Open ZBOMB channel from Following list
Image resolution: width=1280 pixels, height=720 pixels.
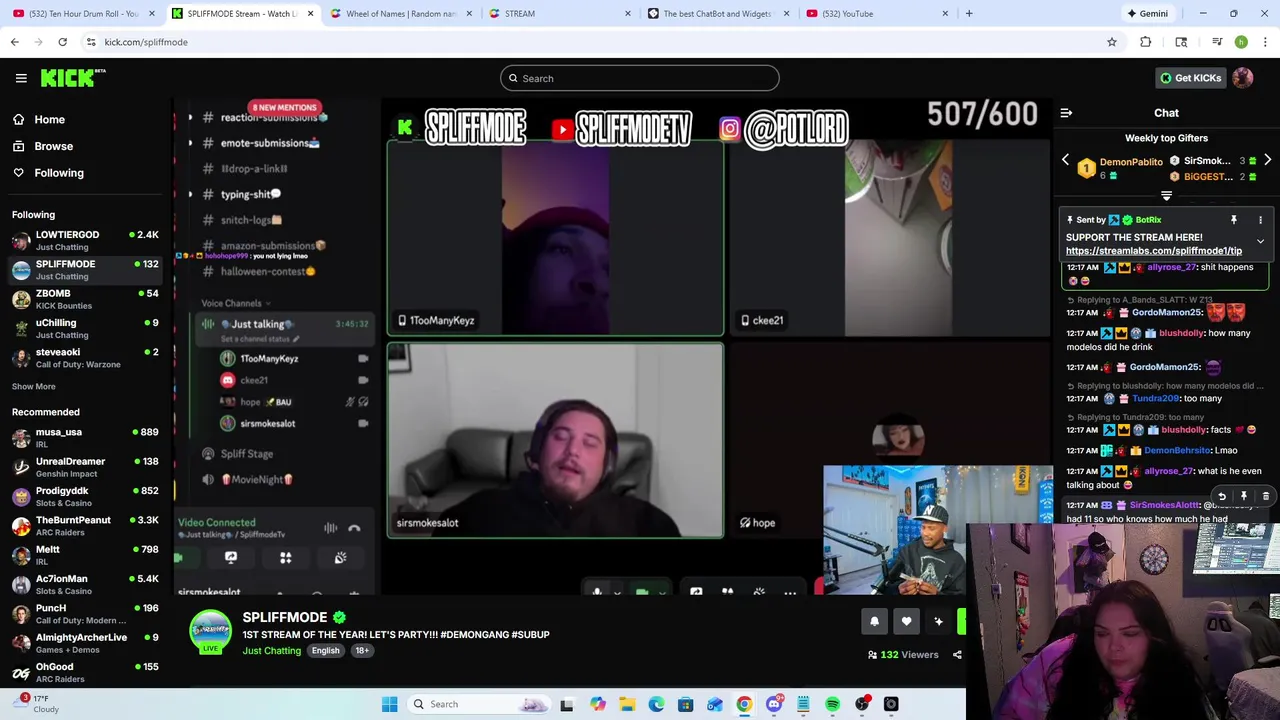85,299
